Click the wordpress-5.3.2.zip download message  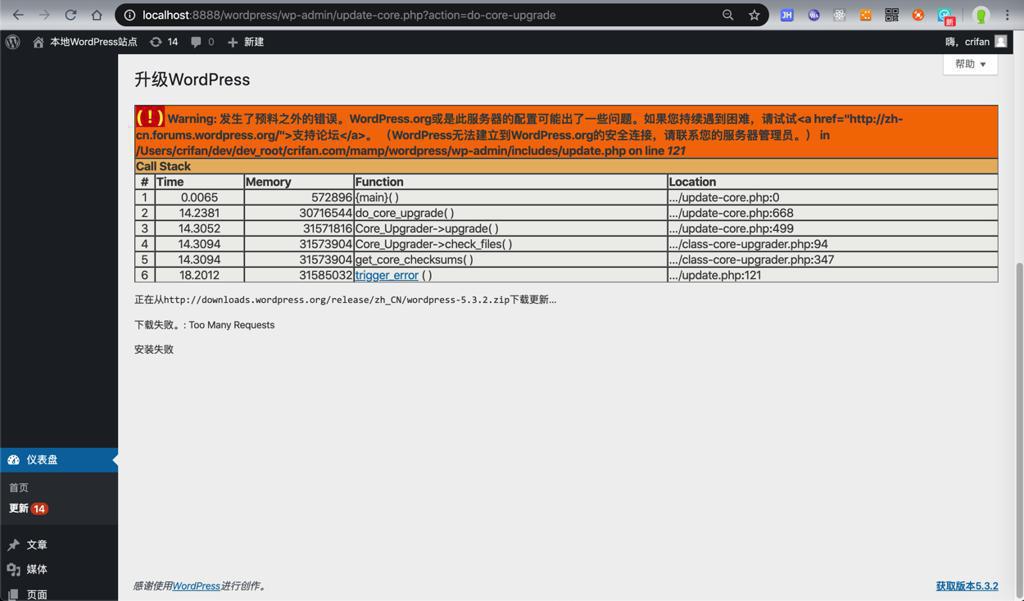point(345,300)
